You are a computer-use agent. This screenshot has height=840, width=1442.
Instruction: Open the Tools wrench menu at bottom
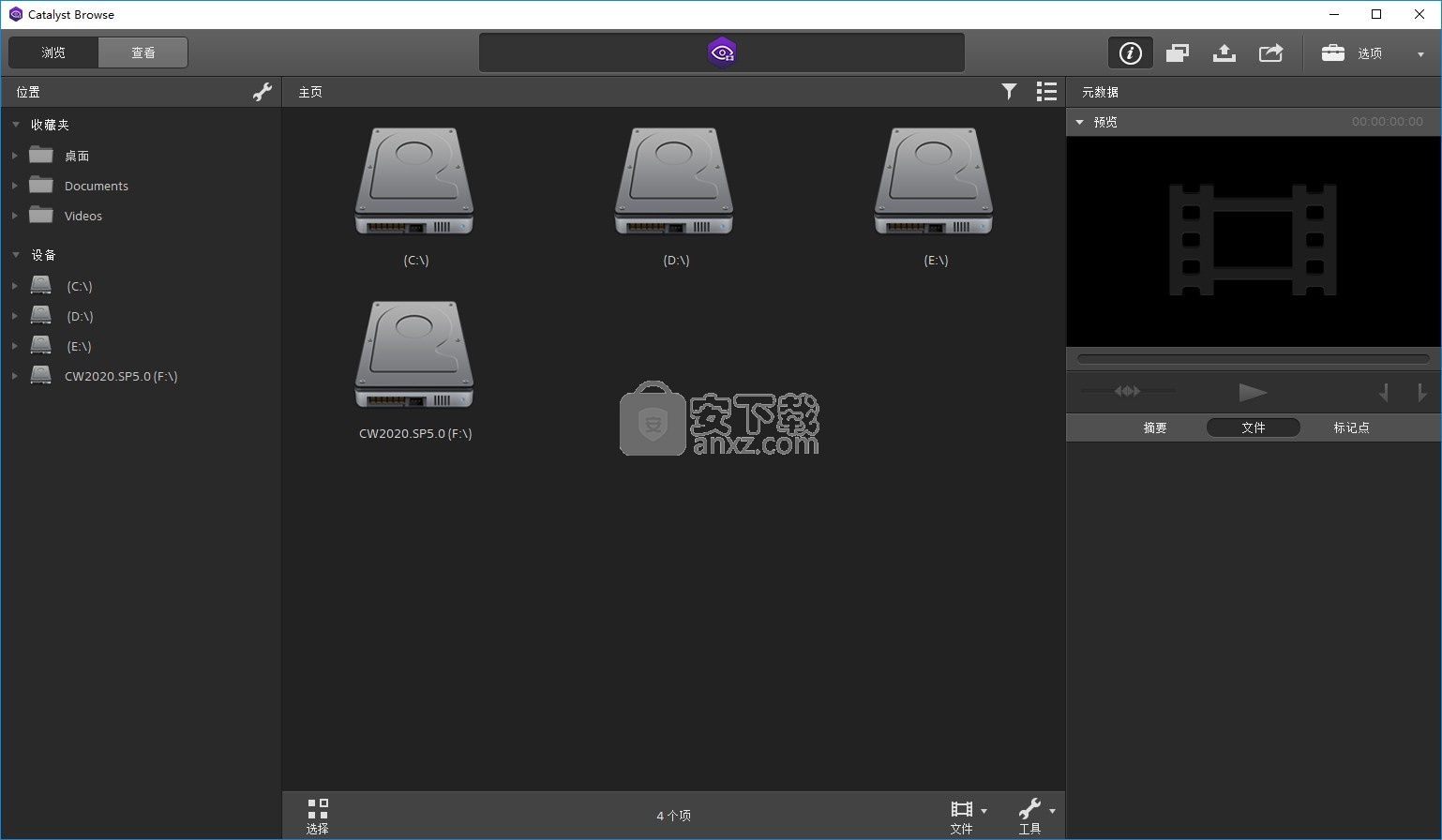[x=1036, y=816]
